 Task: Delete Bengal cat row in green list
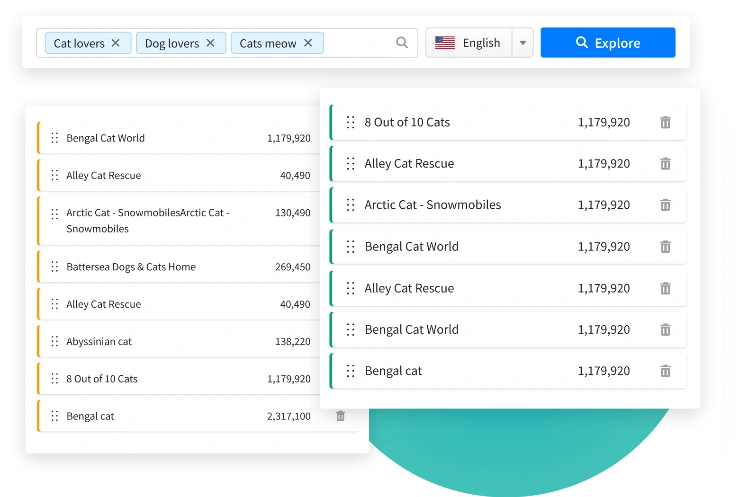(x=665, y=371)
